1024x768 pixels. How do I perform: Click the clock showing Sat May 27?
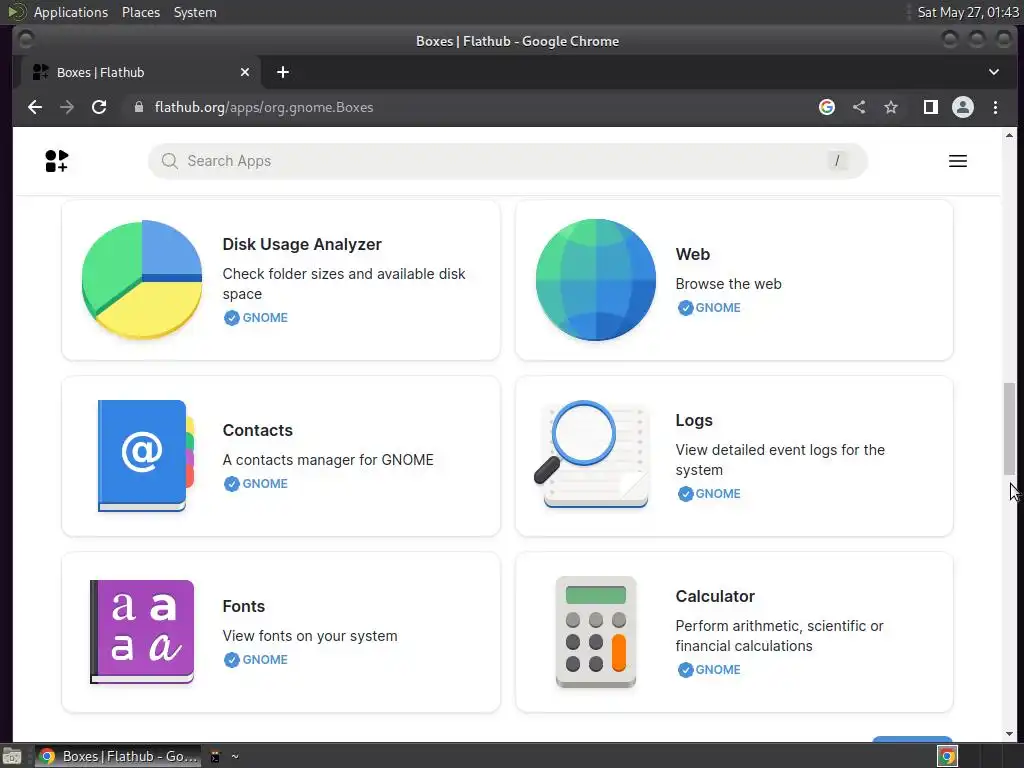coord(967,12)
